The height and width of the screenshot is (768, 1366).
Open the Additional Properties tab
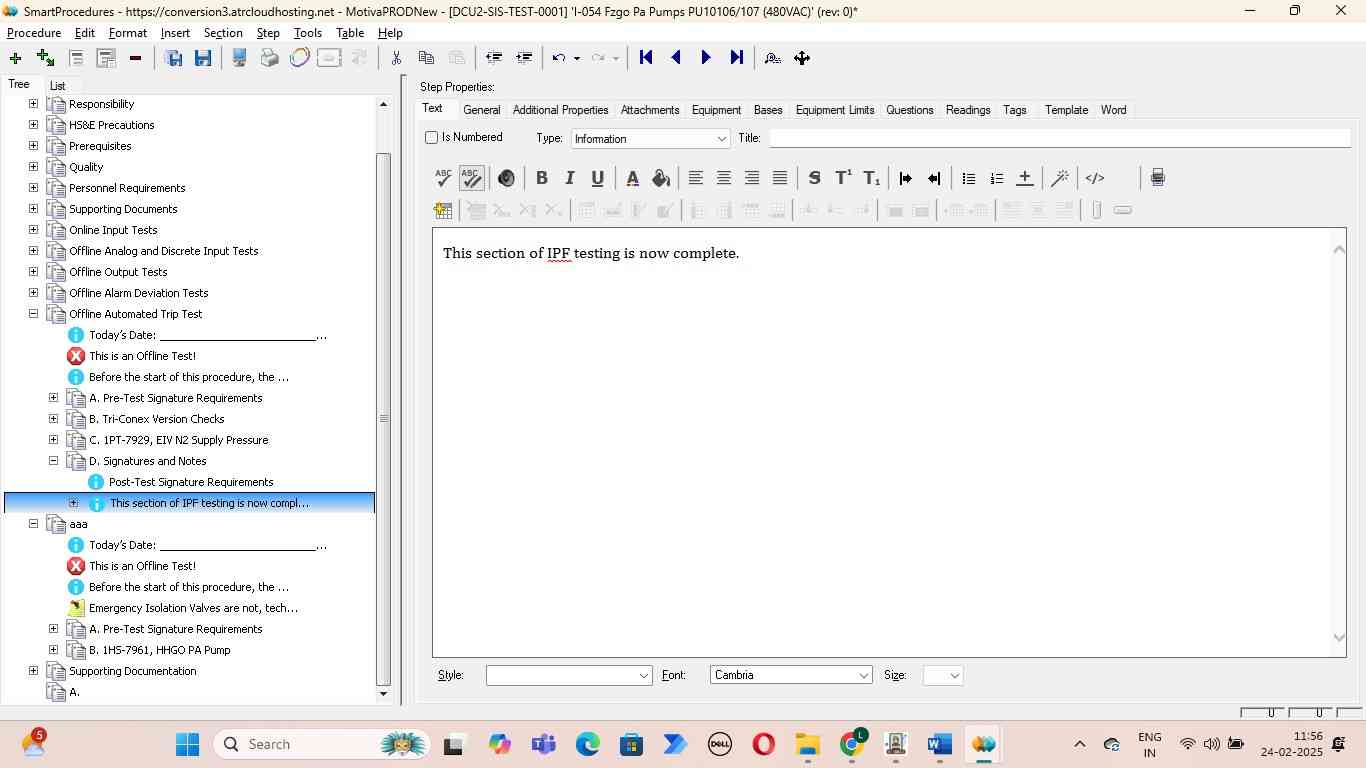(560, 110)
